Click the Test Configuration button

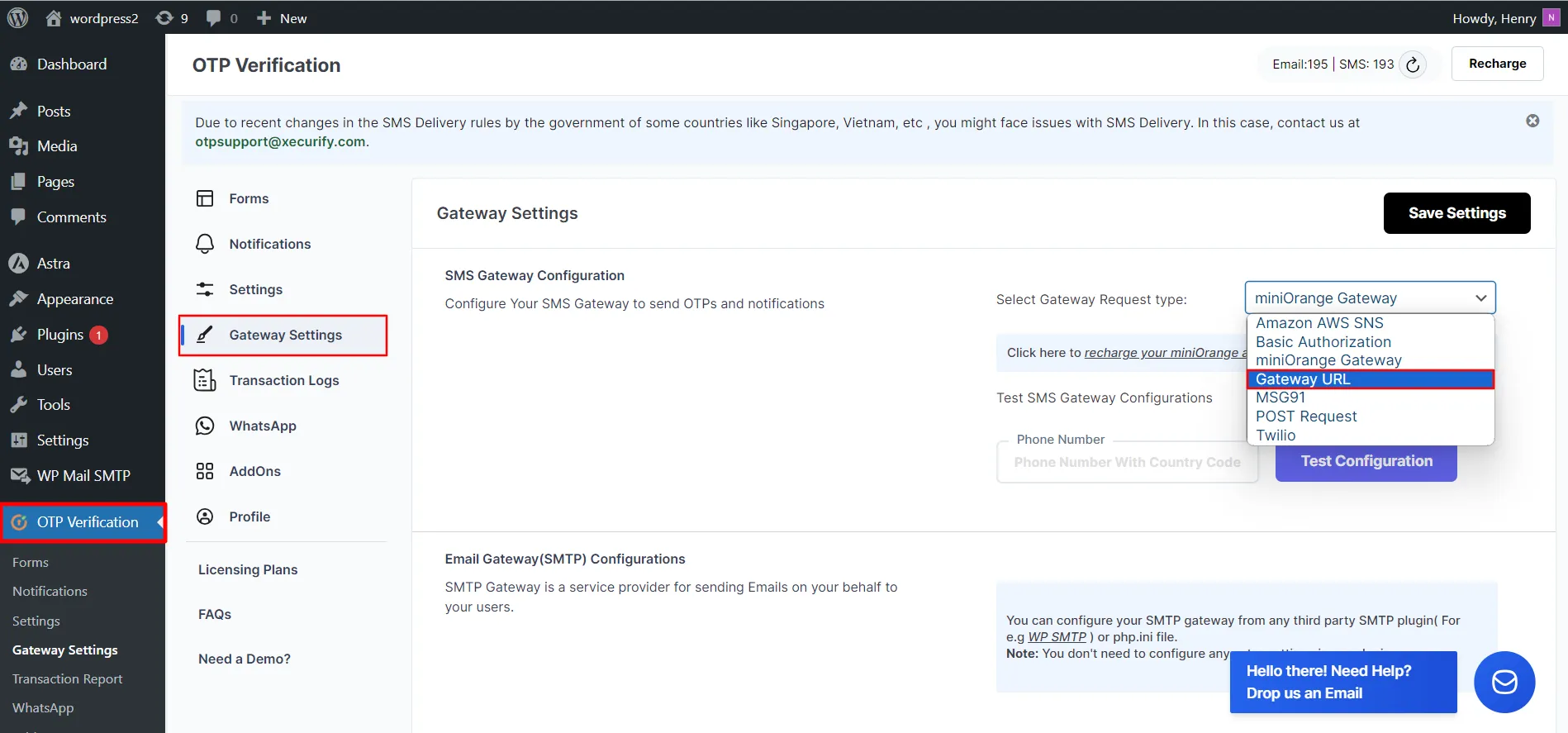pos(1366,461)
